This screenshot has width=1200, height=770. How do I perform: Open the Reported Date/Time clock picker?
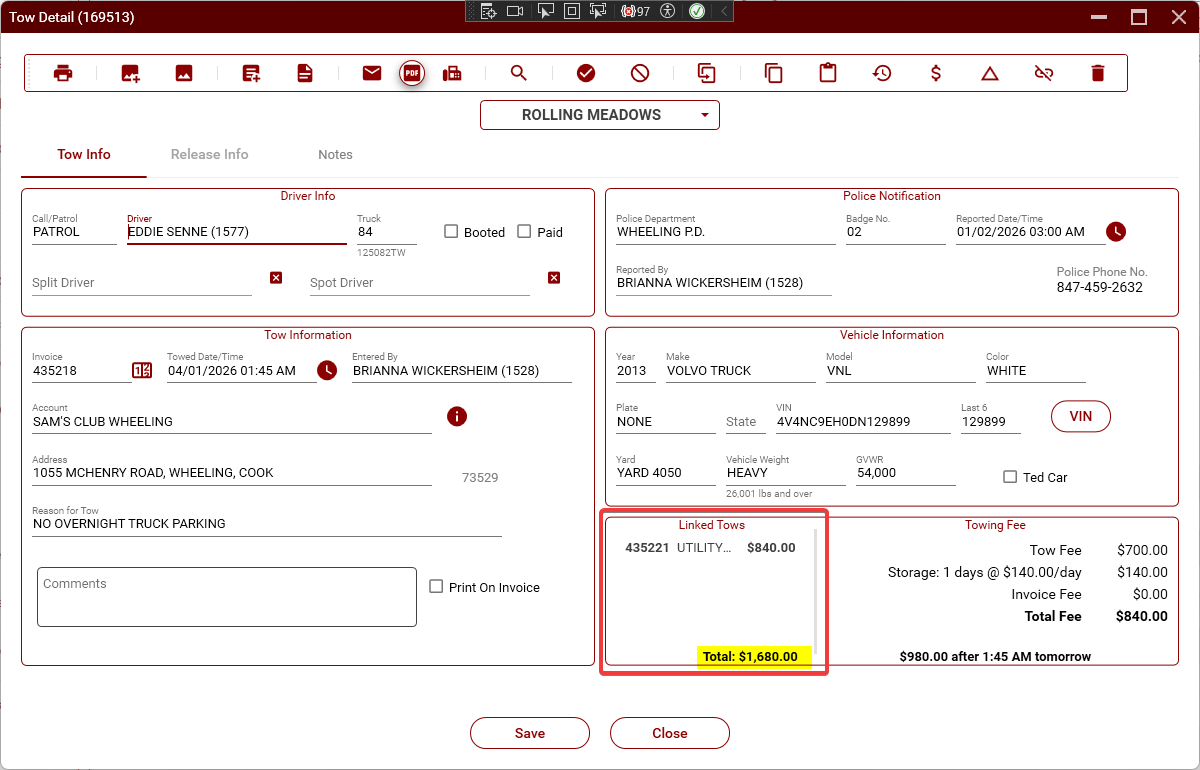point(1116,232)
